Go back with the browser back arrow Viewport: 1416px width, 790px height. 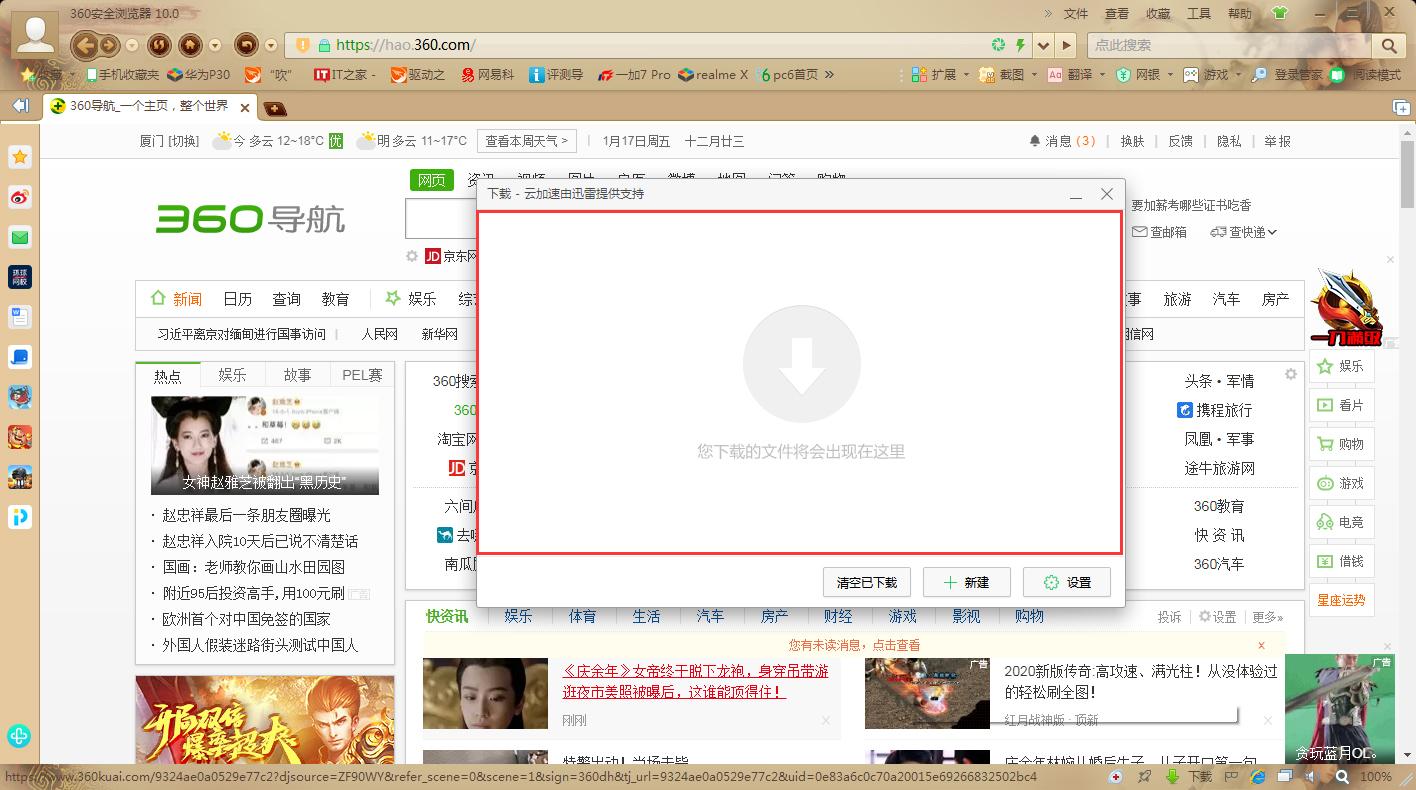(x=85, y=45)
